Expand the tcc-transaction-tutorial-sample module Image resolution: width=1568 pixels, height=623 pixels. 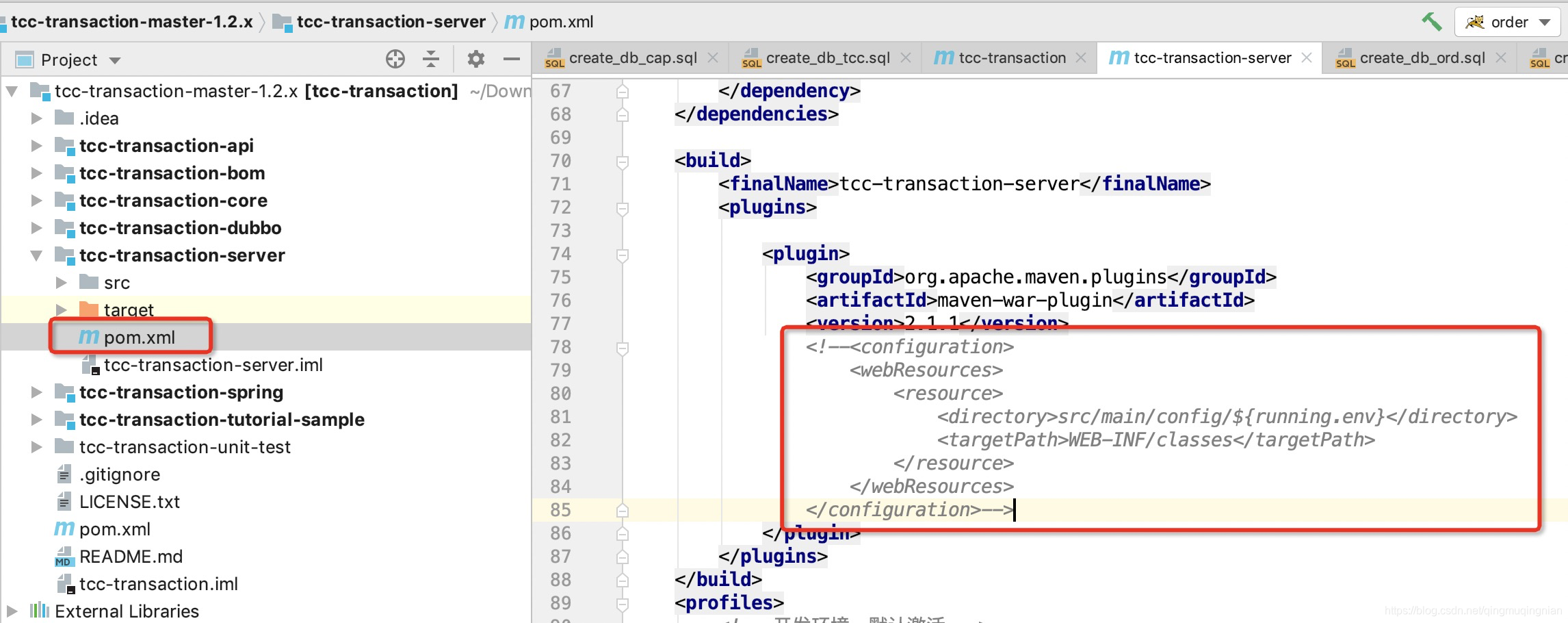(x=36, y=420)
